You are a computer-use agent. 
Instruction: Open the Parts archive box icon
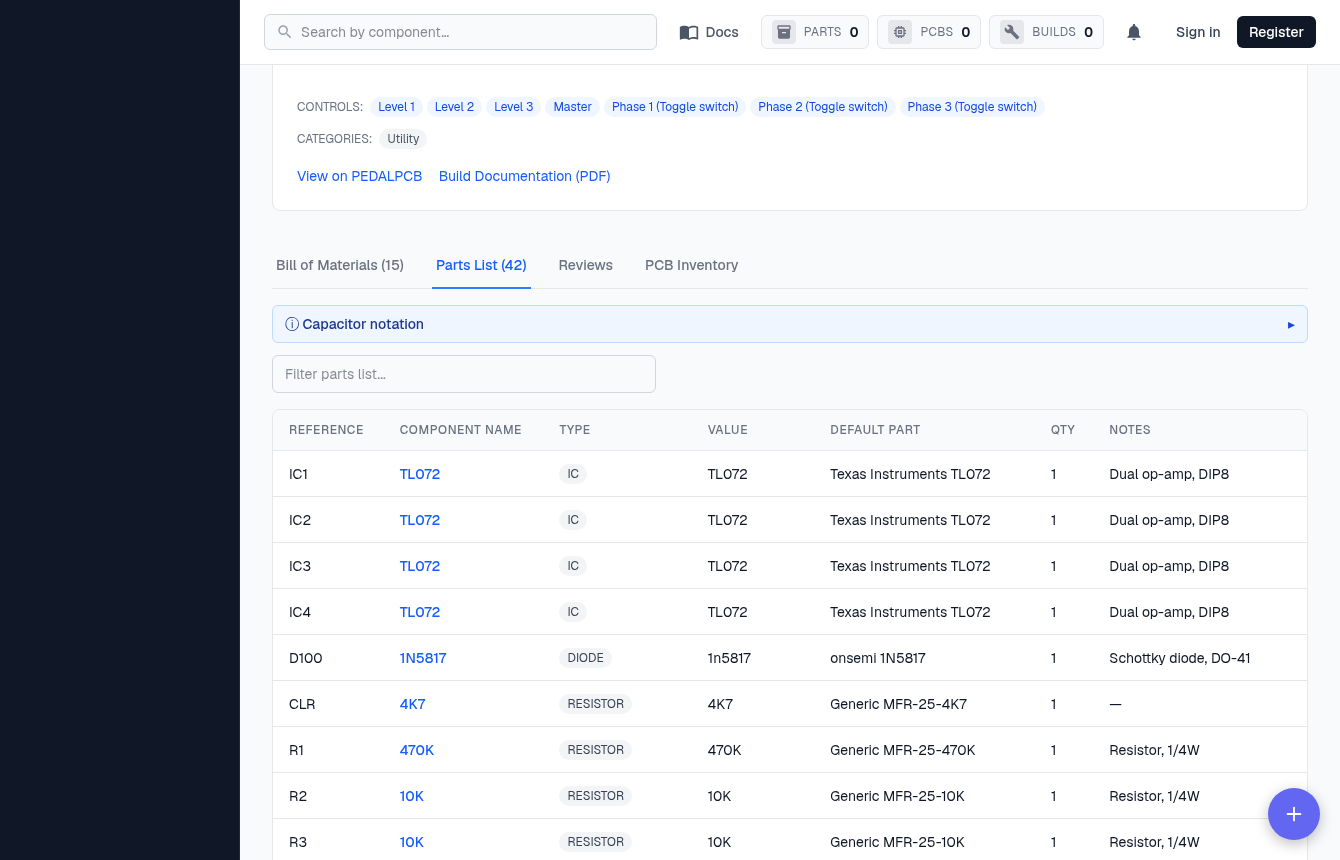pyautogui.click(x=784, y=32)
